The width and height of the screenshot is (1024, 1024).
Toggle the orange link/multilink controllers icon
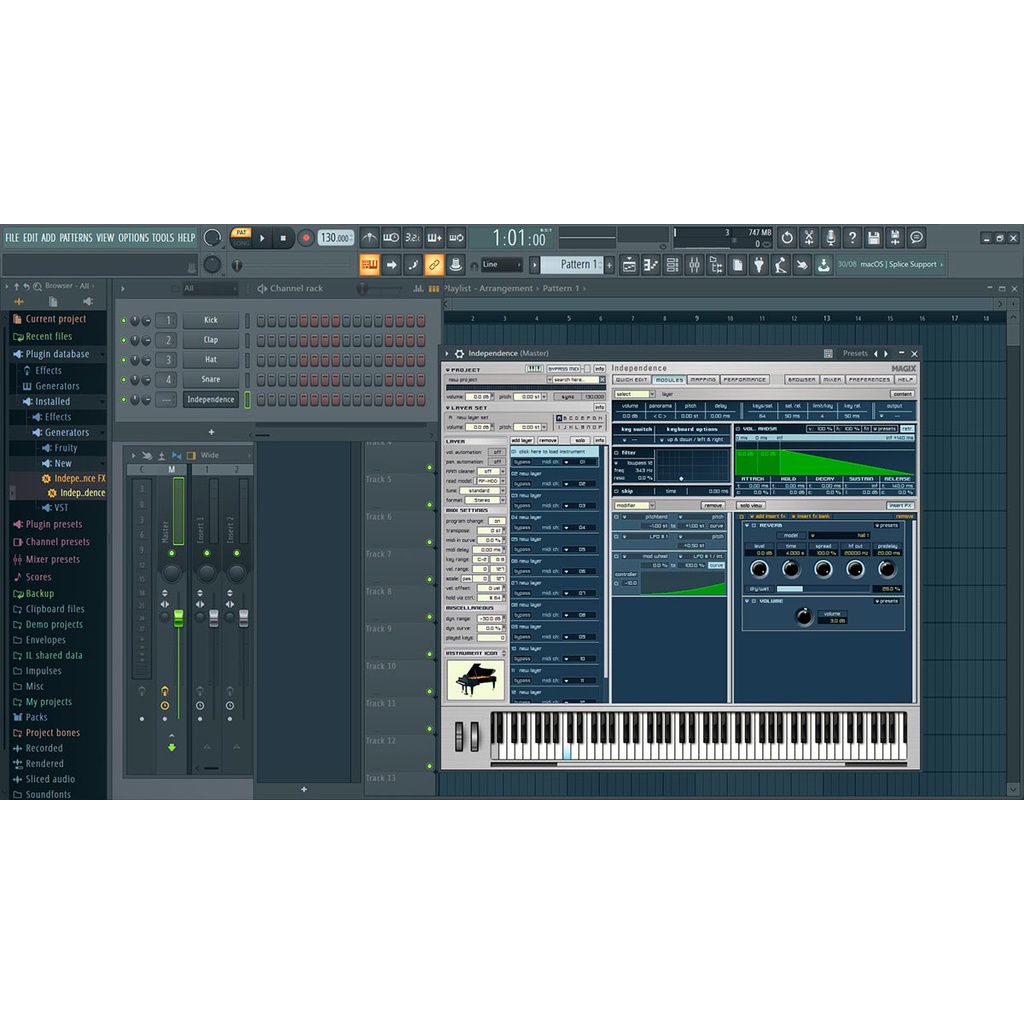434,264
